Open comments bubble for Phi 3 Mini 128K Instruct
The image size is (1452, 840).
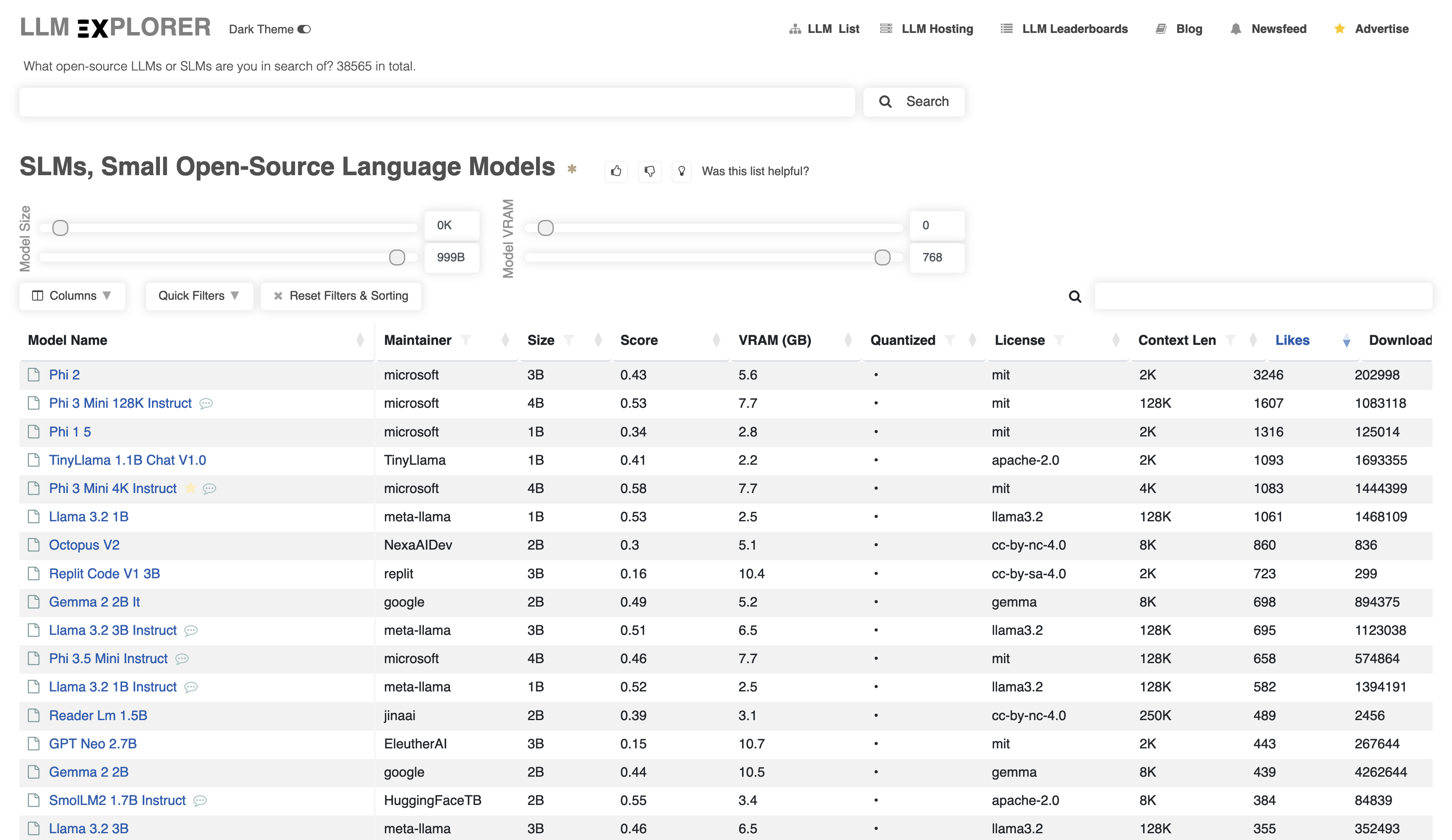coord(206,404)
